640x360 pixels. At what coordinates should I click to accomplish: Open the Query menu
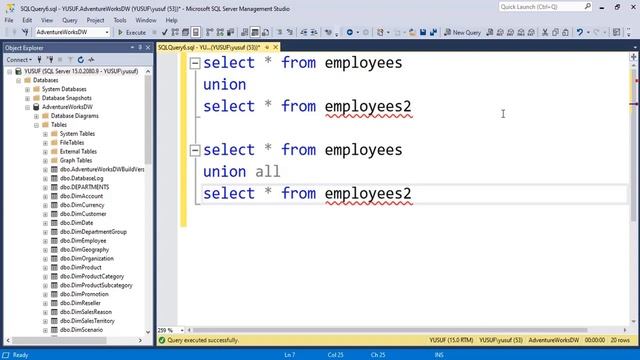coord(69,20)
